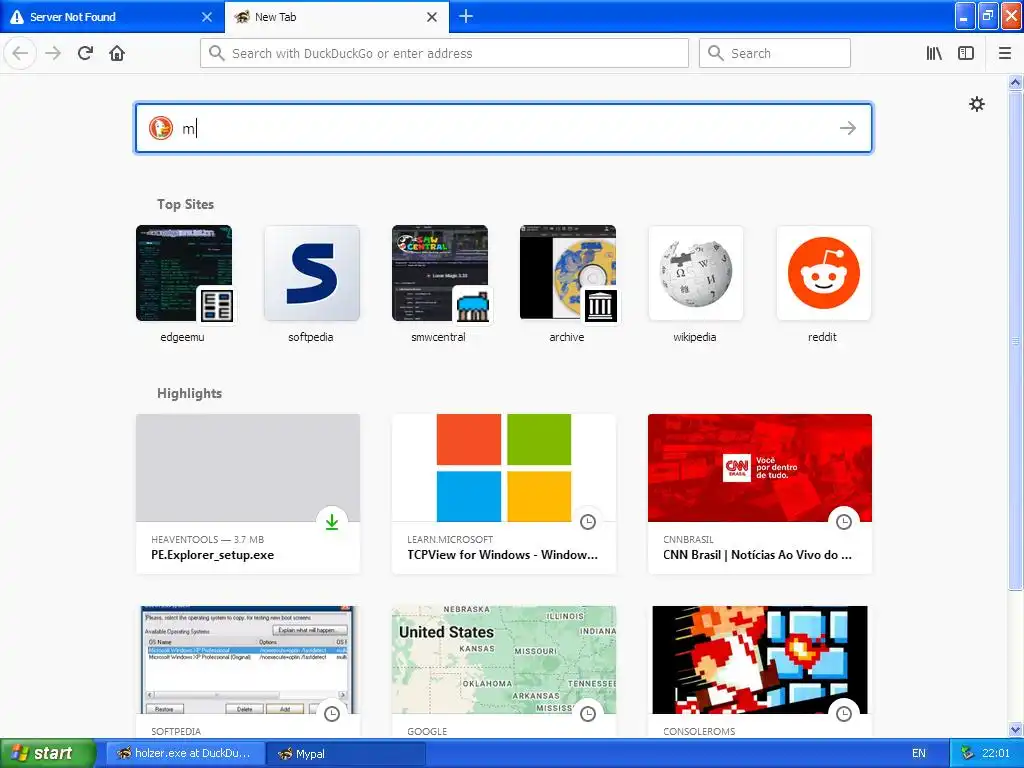Close the New Tab tab

(432, 17)
